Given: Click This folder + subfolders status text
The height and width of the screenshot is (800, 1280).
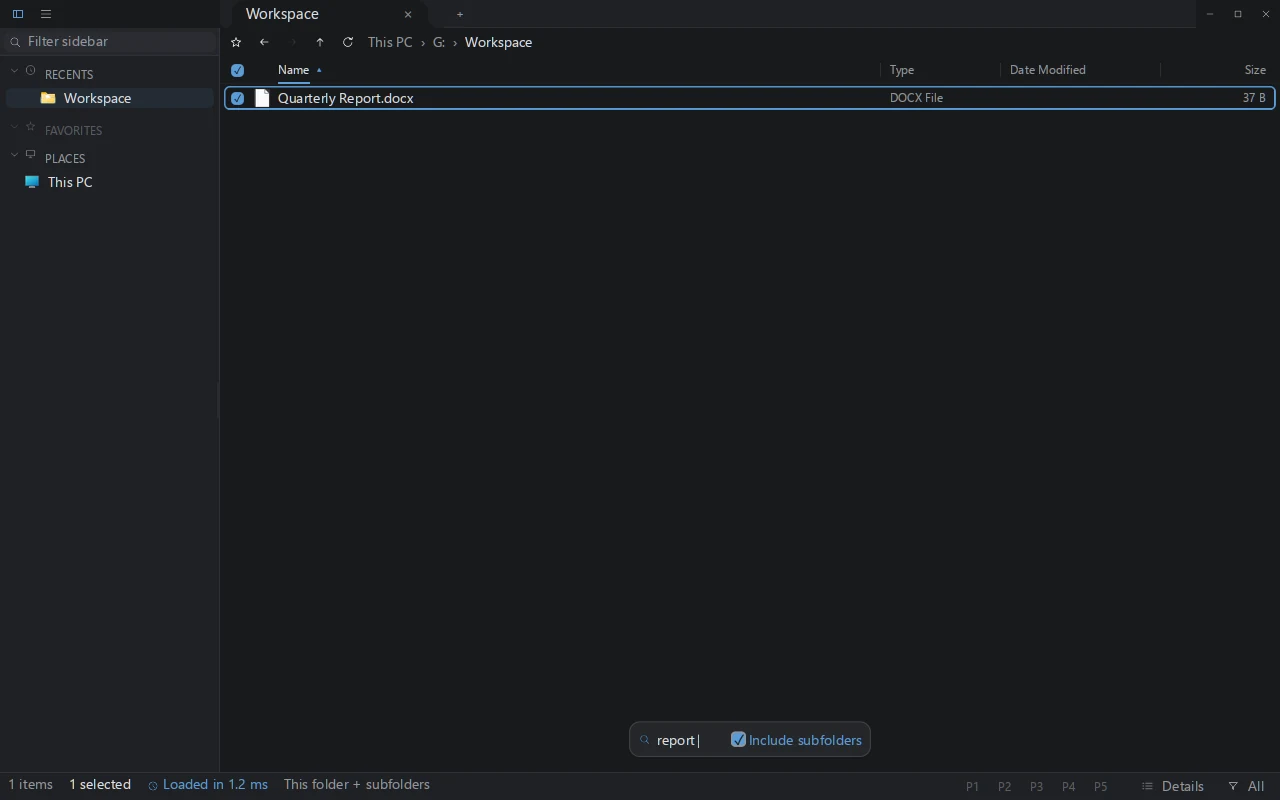Looking at the screenshot, I should pos(356,785).
